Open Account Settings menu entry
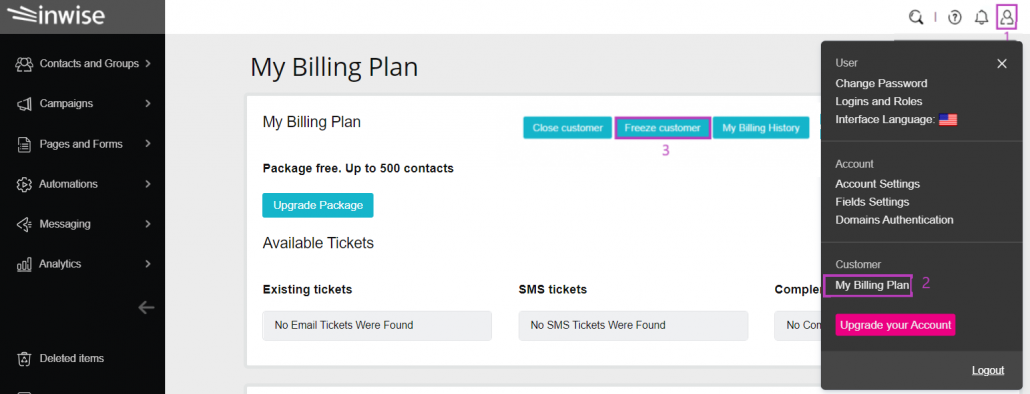 tap(878, 184)
